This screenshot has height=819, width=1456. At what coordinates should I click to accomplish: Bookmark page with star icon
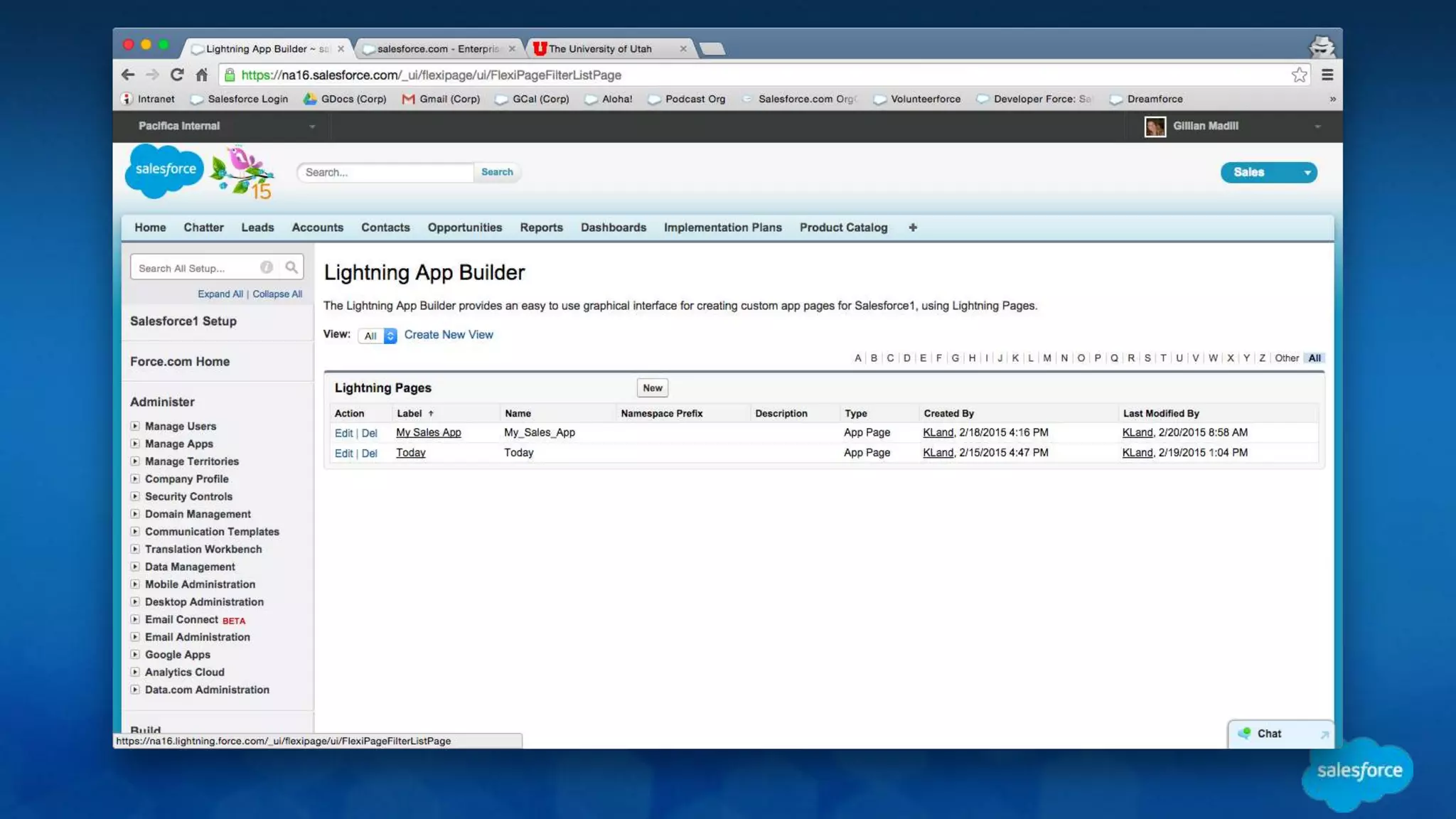coord(1299,75)
